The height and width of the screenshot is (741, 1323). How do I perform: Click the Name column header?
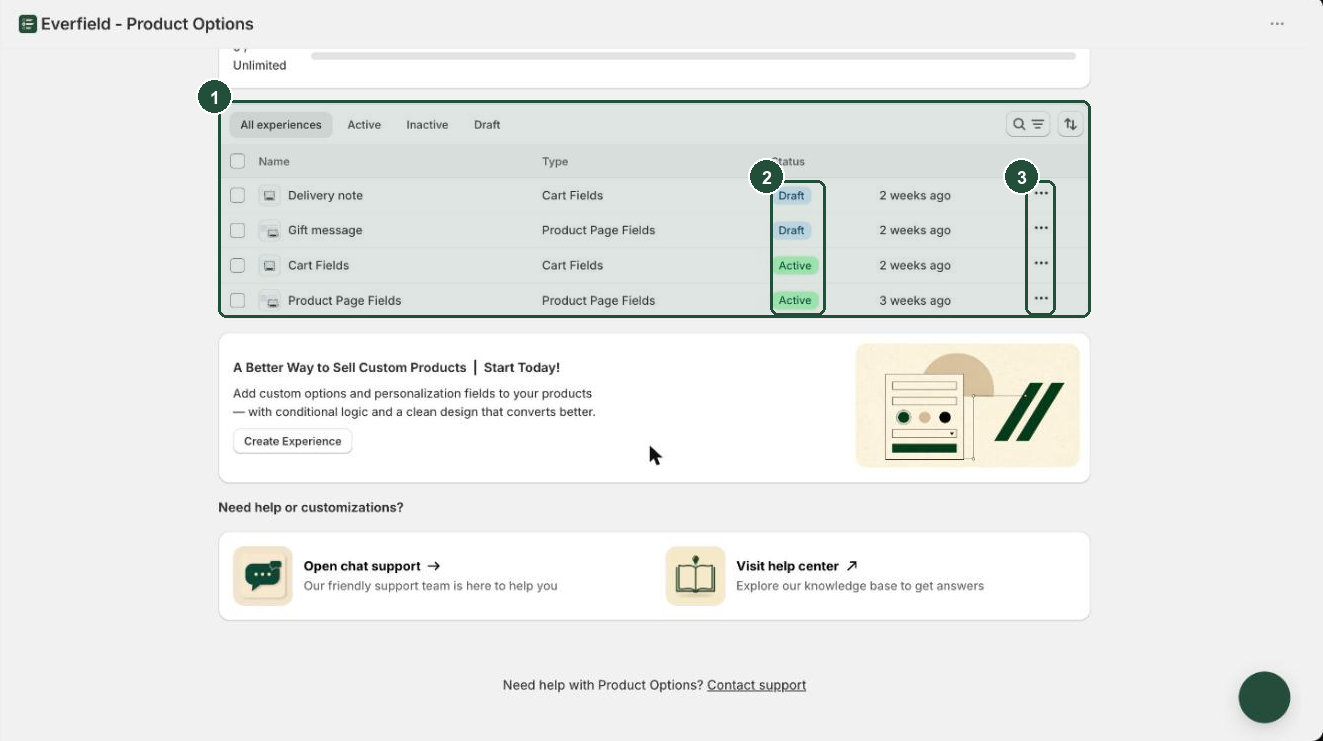[274, 161]
